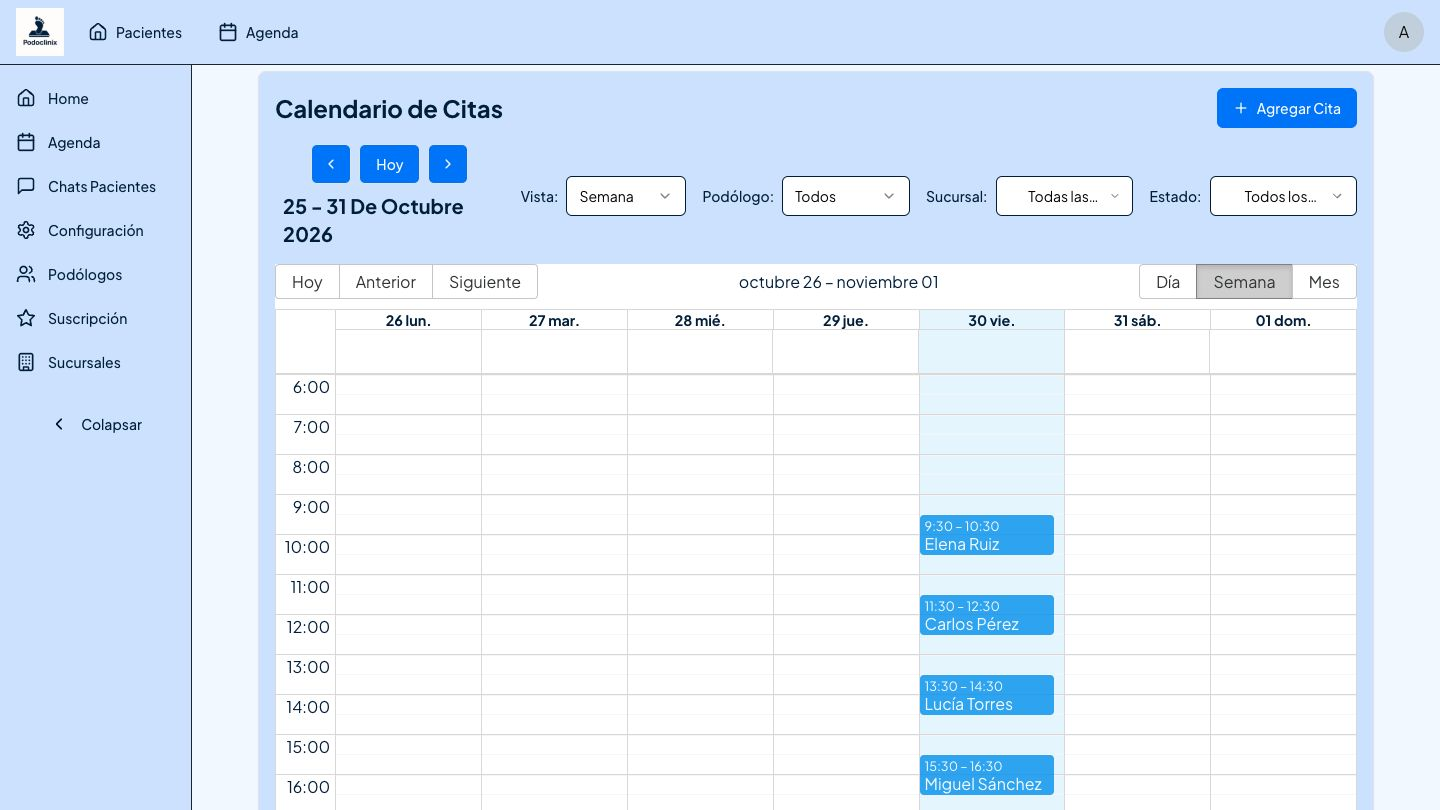Open the Vista dropdown showing Semana
The width and height of the screenshot is (1440, 810).
point(626,196)
